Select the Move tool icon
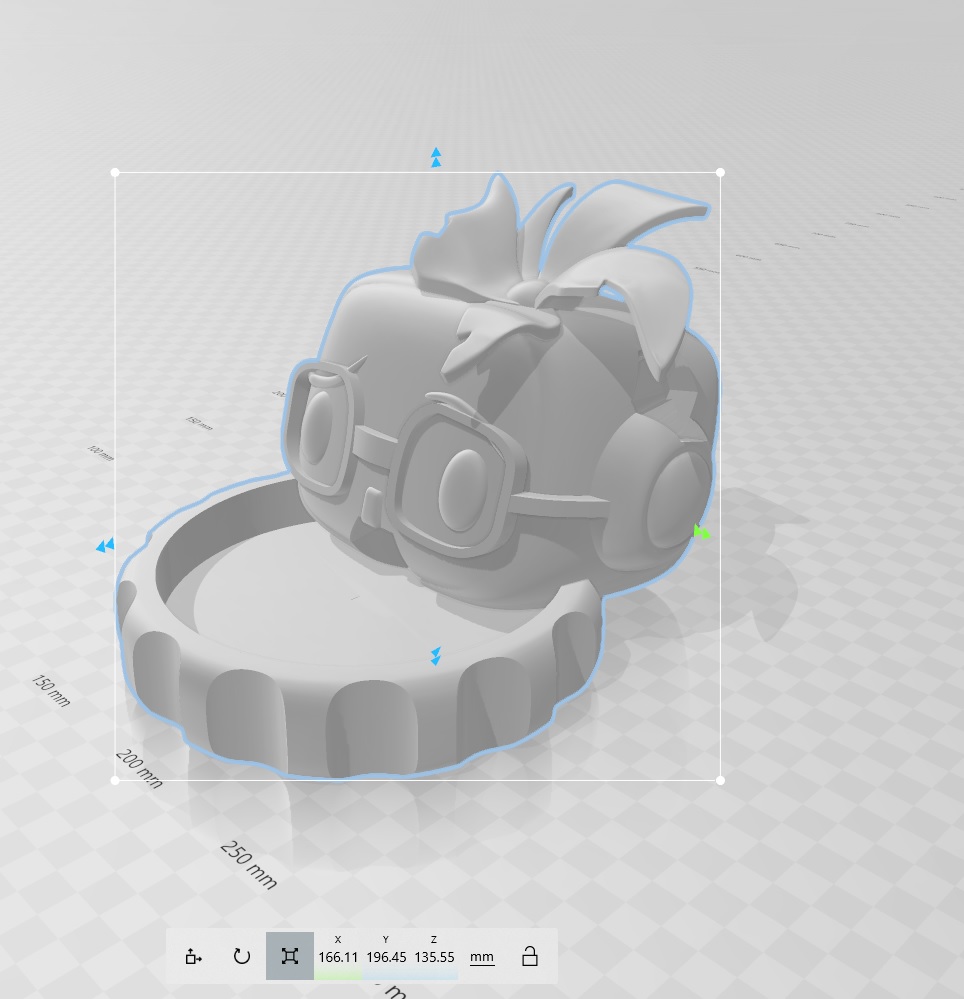 click(x=193, y=956)
